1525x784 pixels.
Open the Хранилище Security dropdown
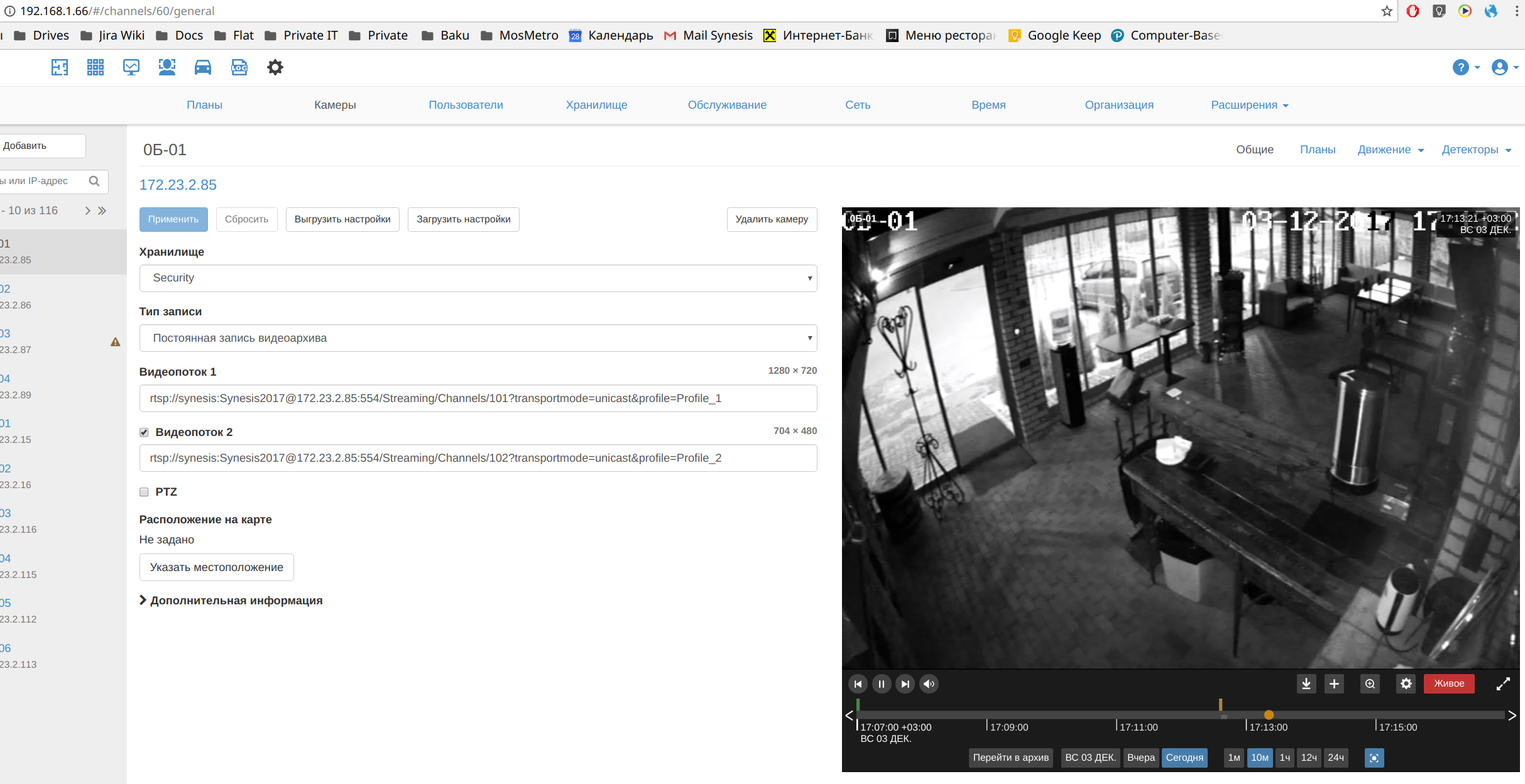click(x=478, y=278)
